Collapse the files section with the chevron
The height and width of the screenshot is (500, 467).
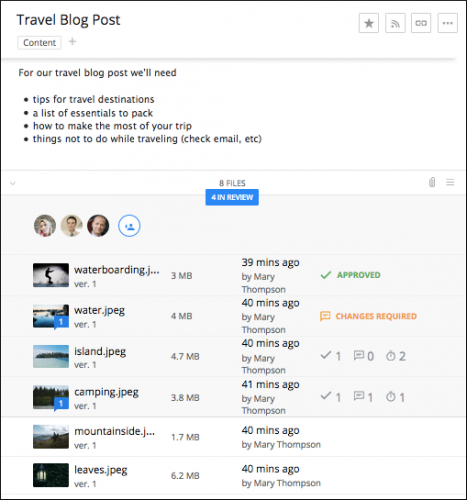(13, 183)
